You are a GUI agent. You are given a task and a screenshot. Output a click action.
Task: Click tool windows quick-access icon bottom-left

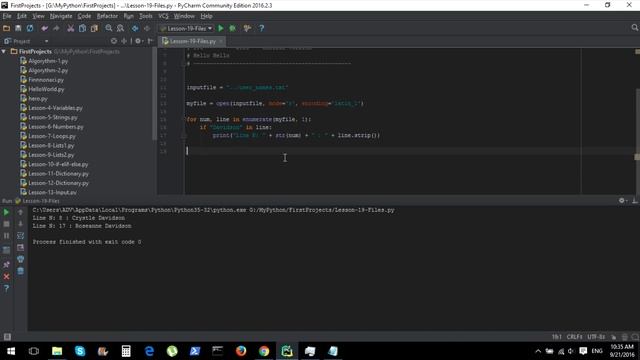pos(7,337)
